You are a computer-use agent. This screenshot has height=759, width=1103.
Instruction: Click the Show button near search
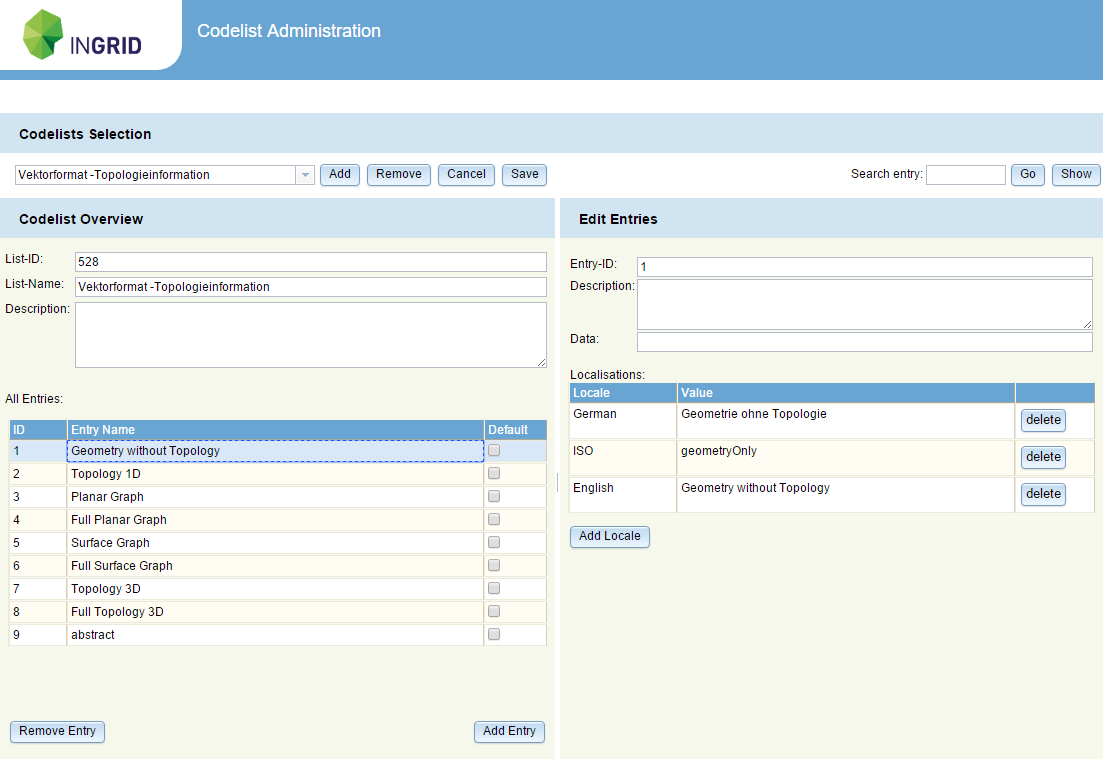(x=1076, y=174)
